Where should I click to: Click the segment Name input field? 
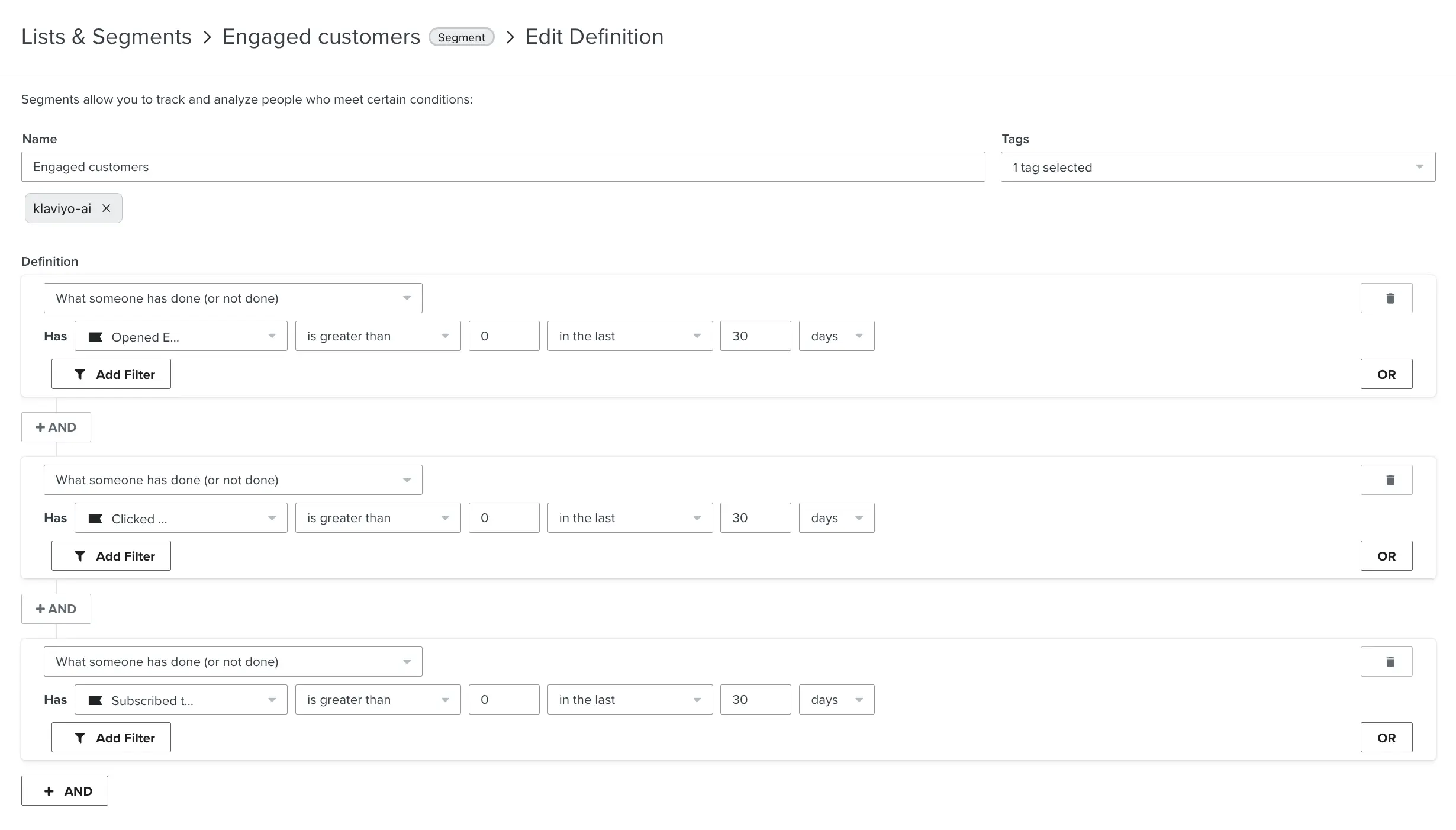tap(503, 167)
